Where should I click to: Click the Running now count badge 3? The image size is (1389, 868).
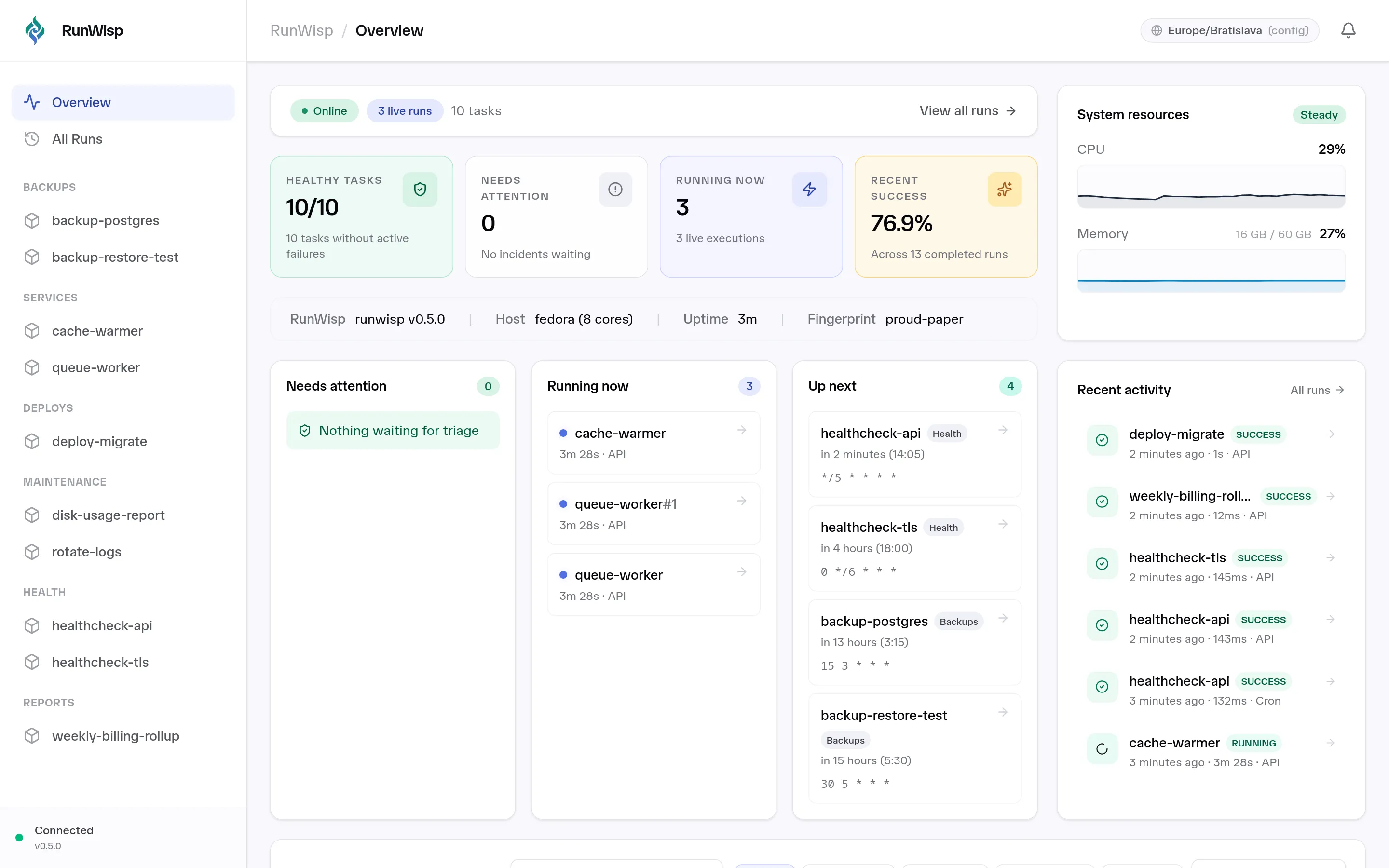click(x=749, y=386)
